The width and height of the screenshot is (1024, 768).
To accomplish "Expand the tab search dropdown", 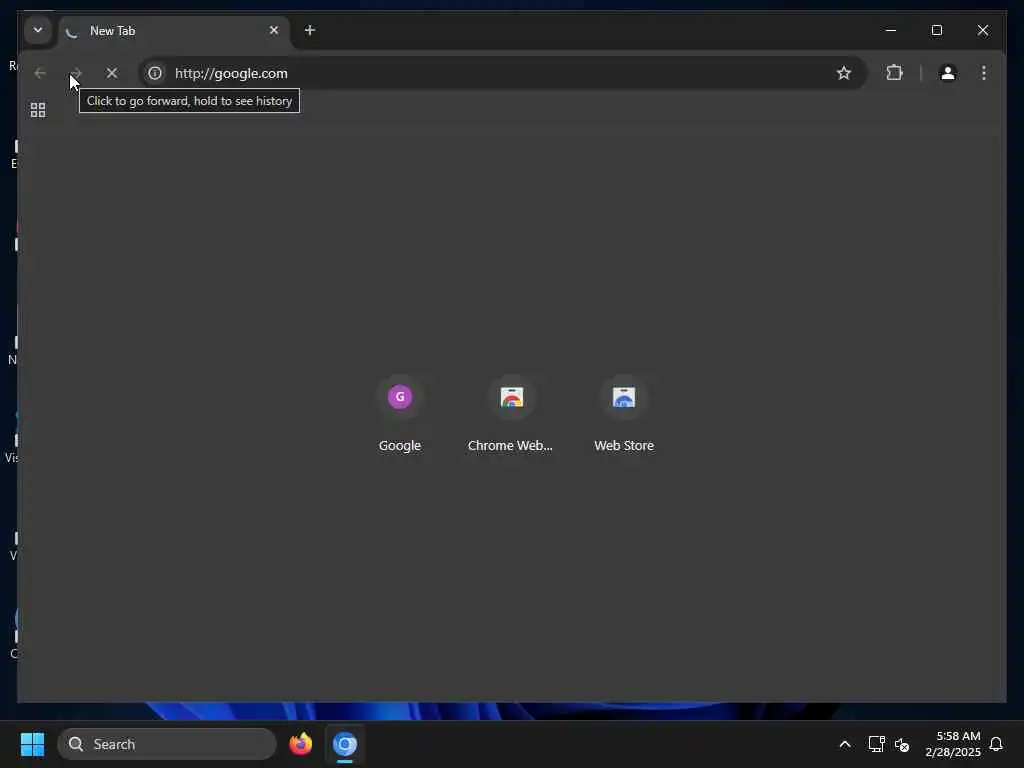I will [38, 30].
